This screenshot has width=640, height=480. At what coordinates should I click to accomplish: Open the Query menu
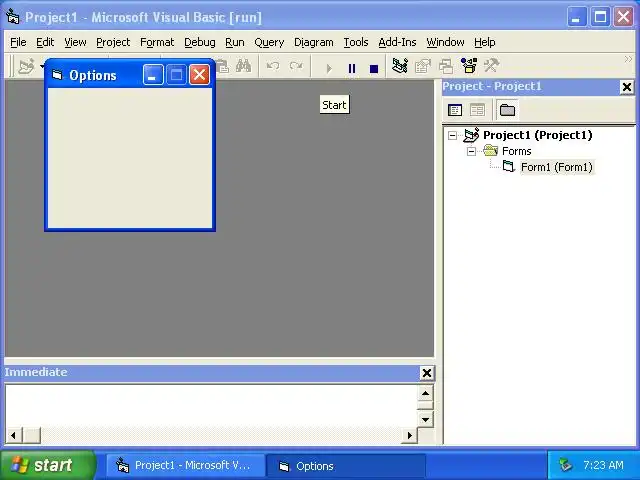[269, 42]
